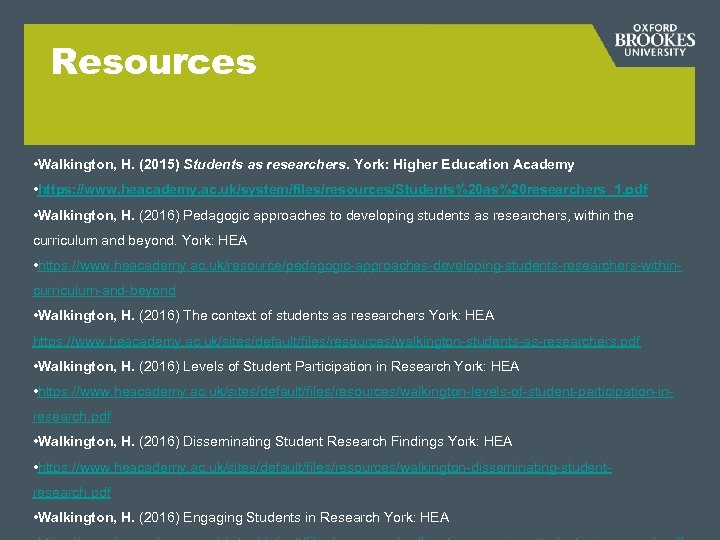Select the Walkington 2015 Students as researchers reference
The height and width of the screenshot is (540, 720).
pos(304,164)
